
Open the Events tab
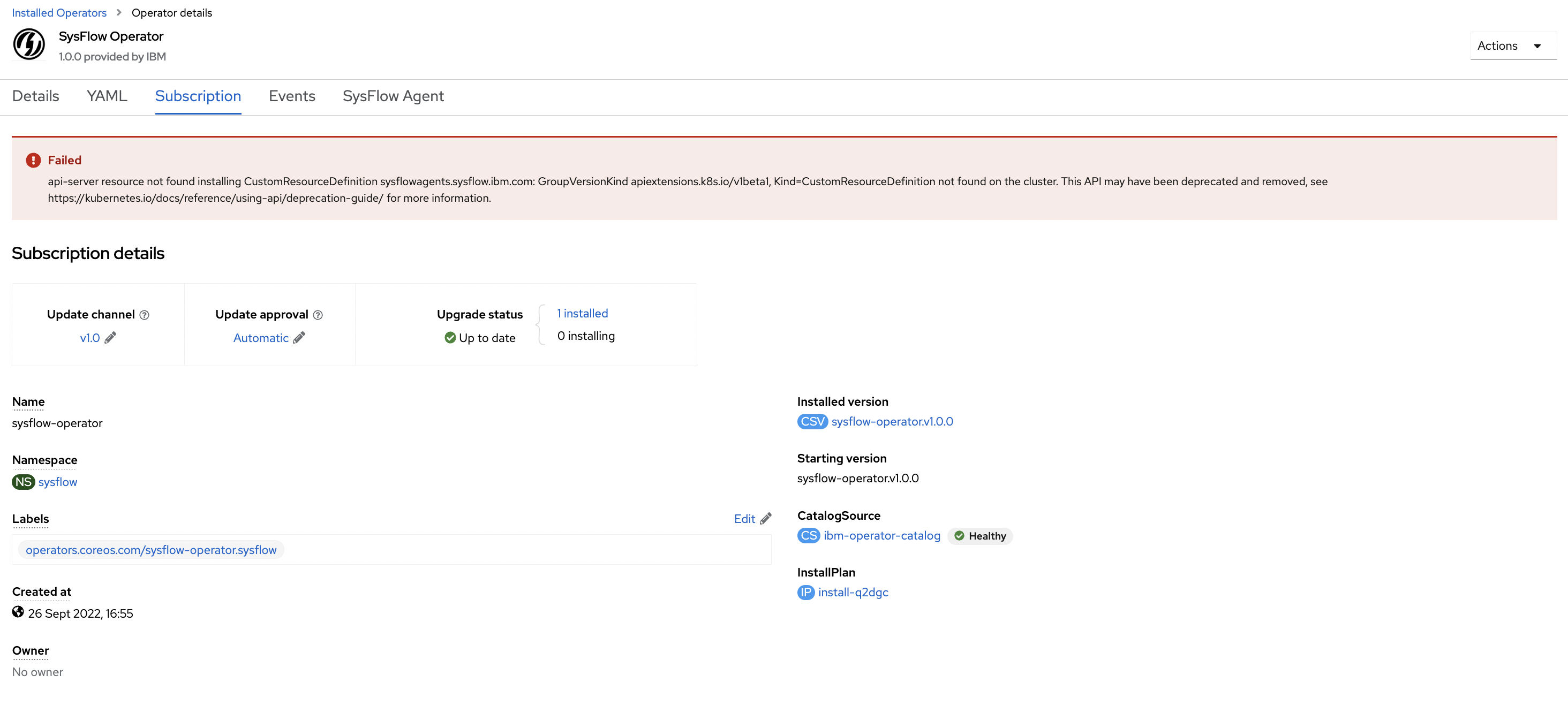(291, 96)
